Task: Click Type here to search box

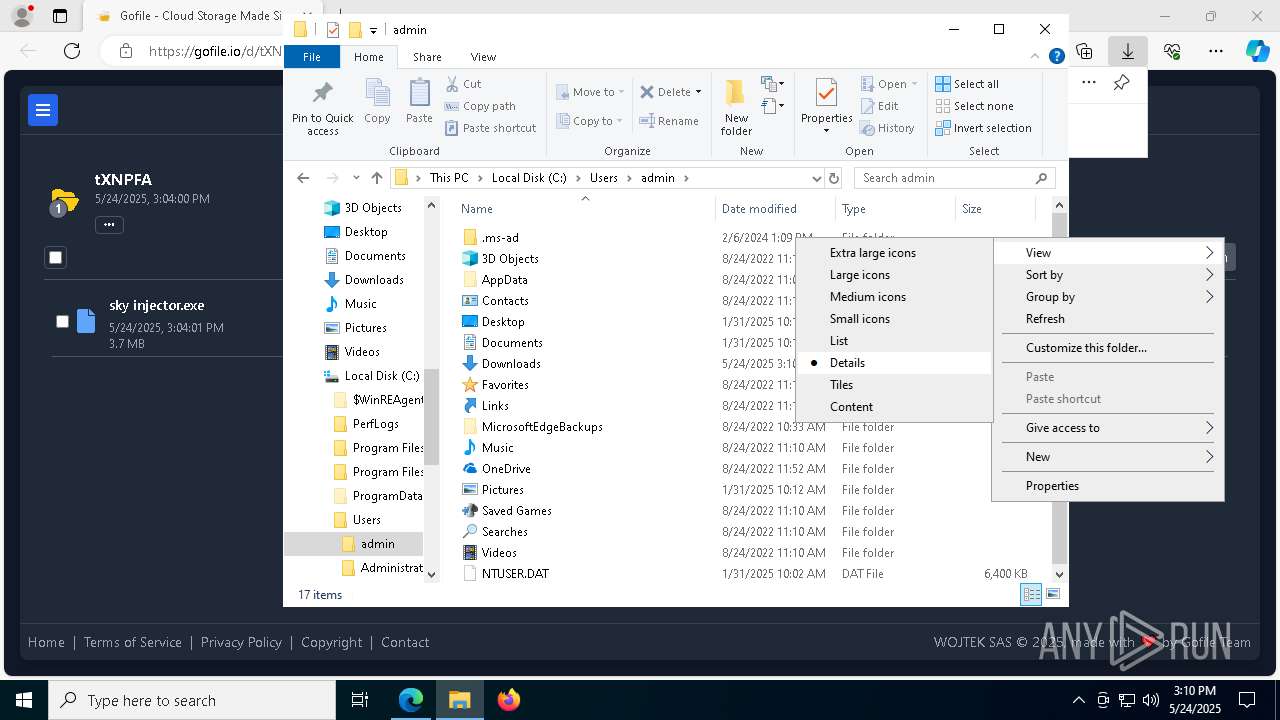Action: [x=192, y=700]
